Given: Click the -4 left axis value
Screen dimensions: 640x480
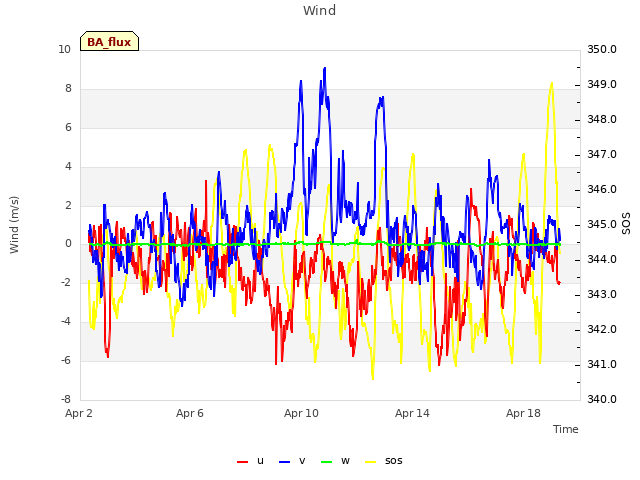Looking at the screenshot, I should coord(66,321).
